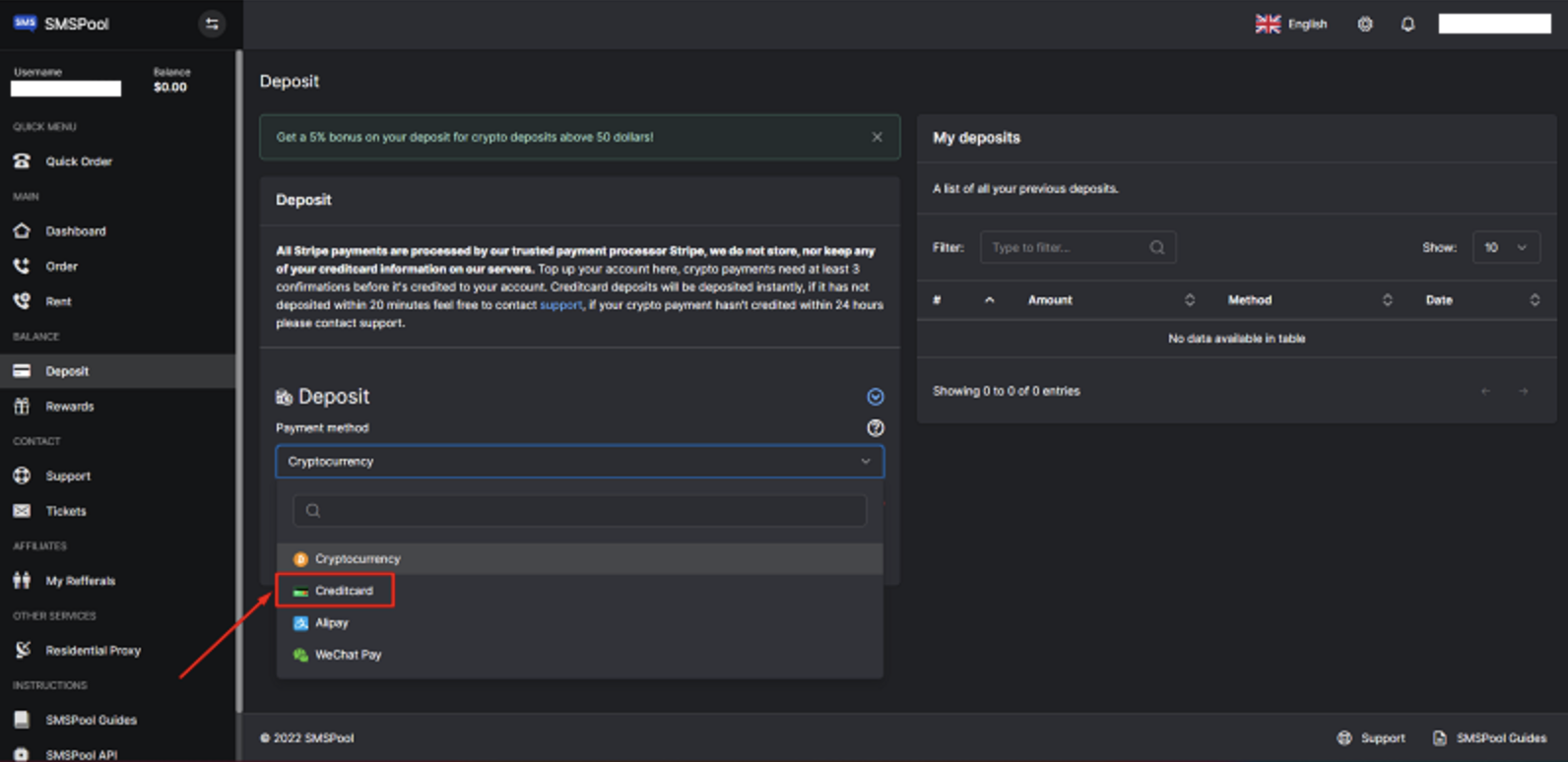Go to Dashboard from sidebar
1568x762 pixels.
[x=76, y=231]
